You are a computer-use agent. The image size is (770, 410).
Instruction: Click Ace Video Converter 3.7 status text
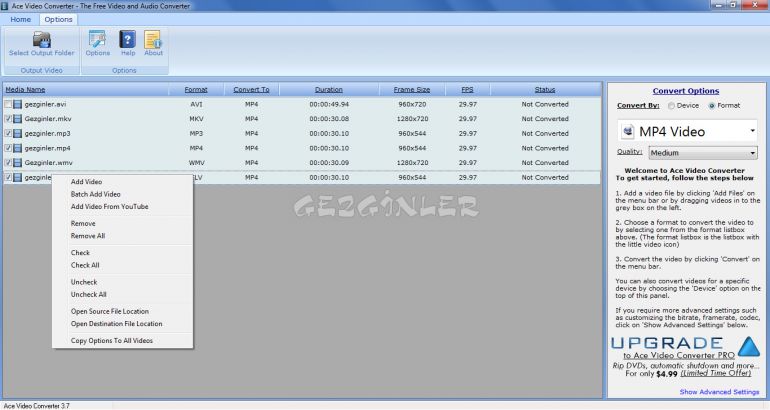coord(37,406)
